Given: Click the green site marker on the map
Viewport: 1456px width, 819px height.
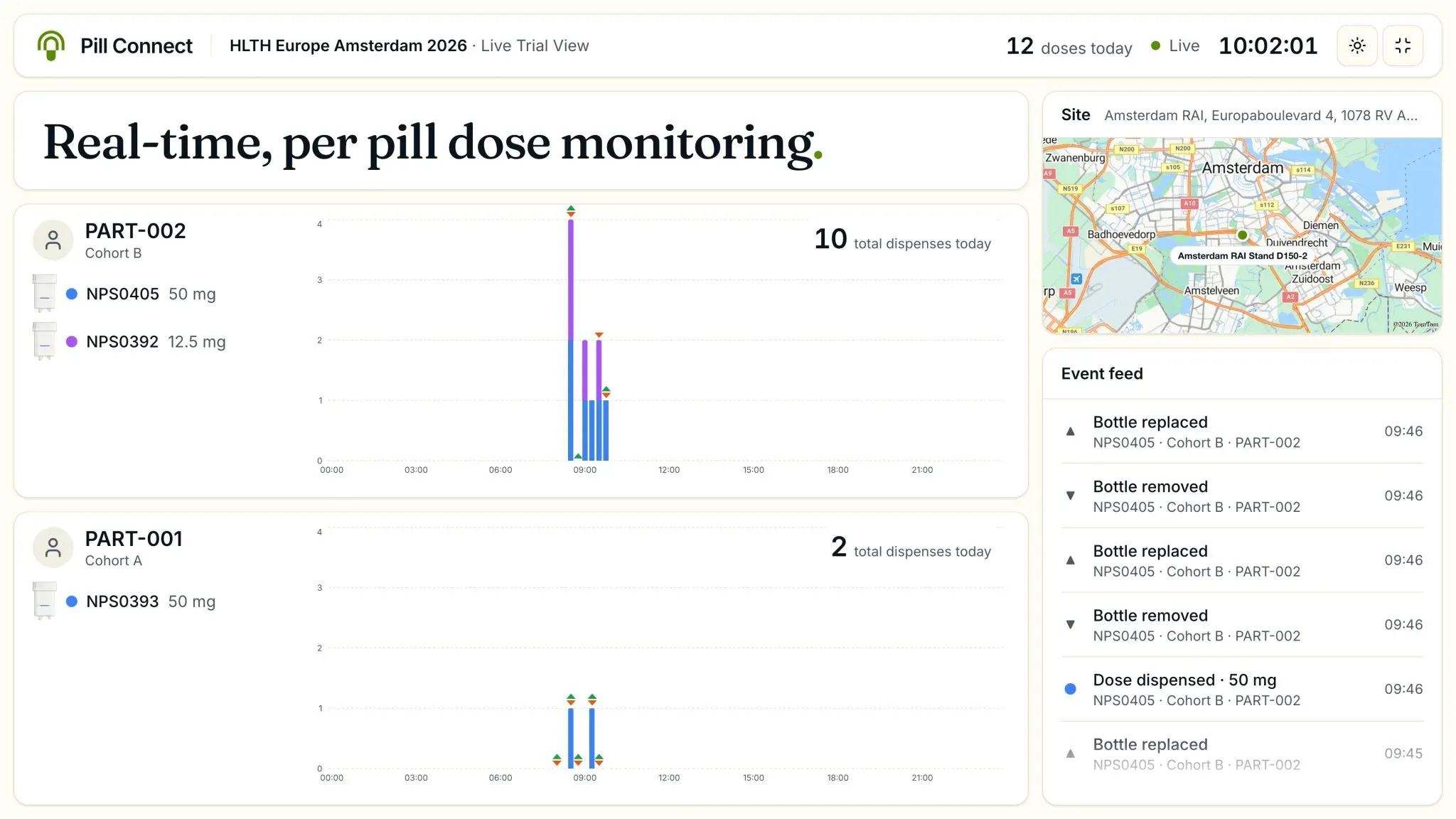Looking at the screenshot, I should click(x=1242, y=235).
